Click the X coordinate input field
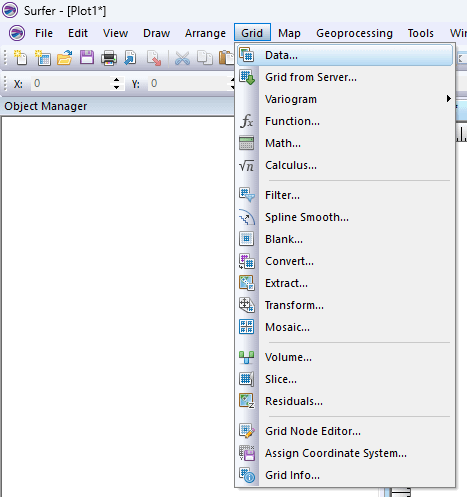467x497 pixels. (71, 83)
